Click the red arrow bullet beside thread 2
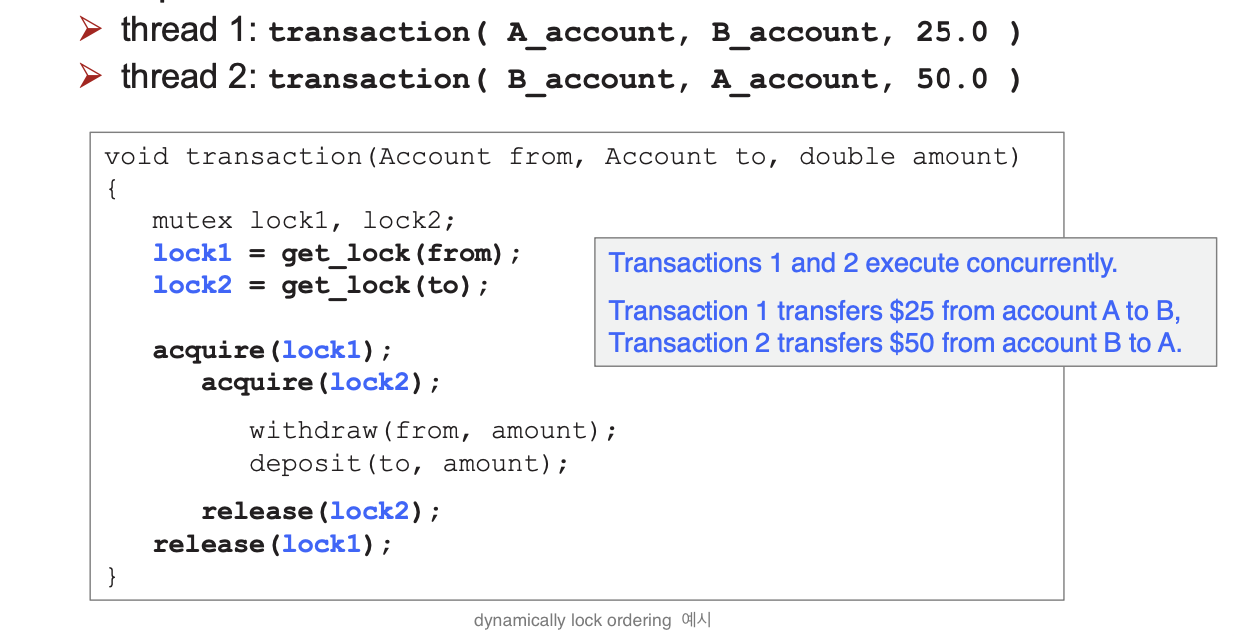Image resolution: width=1234 pixels, height=636 pixels. click(91, 76)
